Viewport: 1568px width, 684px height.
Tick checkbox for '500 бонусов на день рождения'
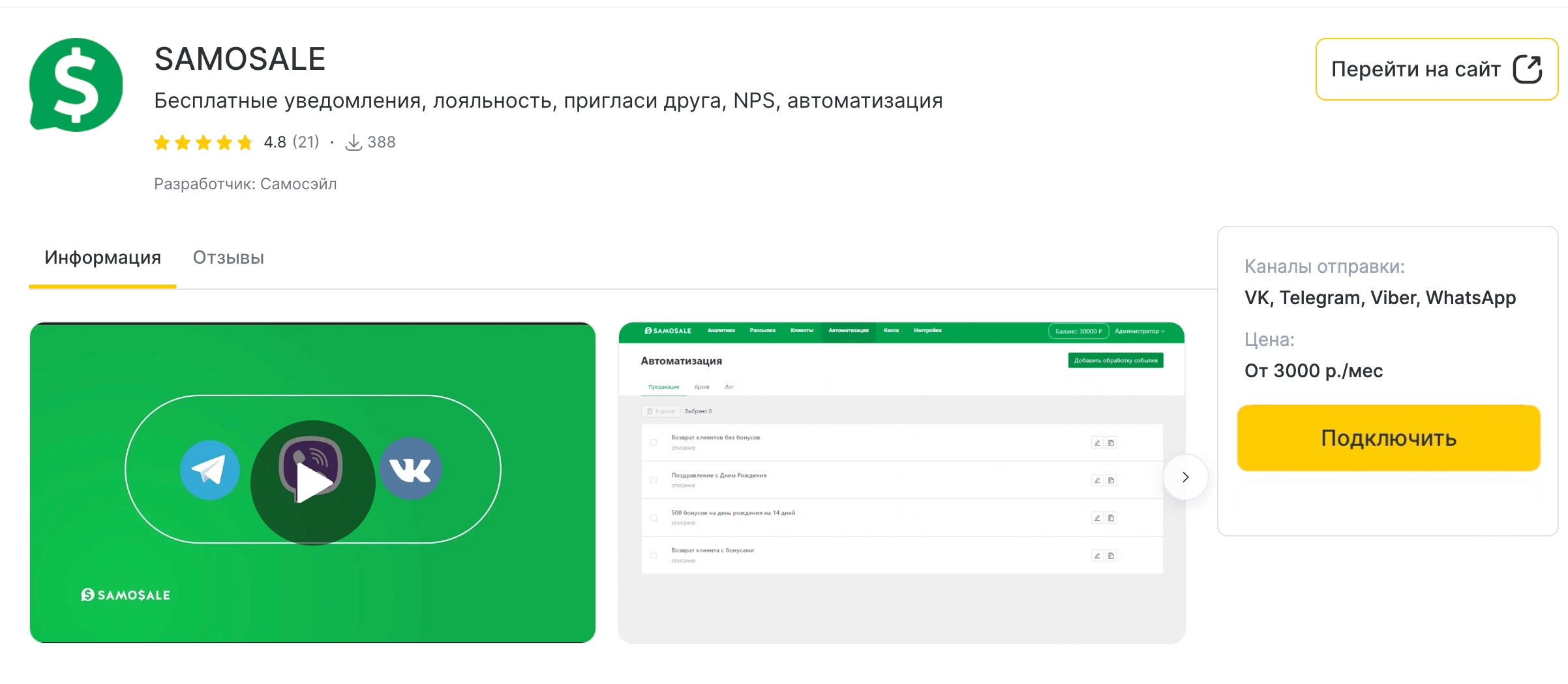(x=654, y=518)
